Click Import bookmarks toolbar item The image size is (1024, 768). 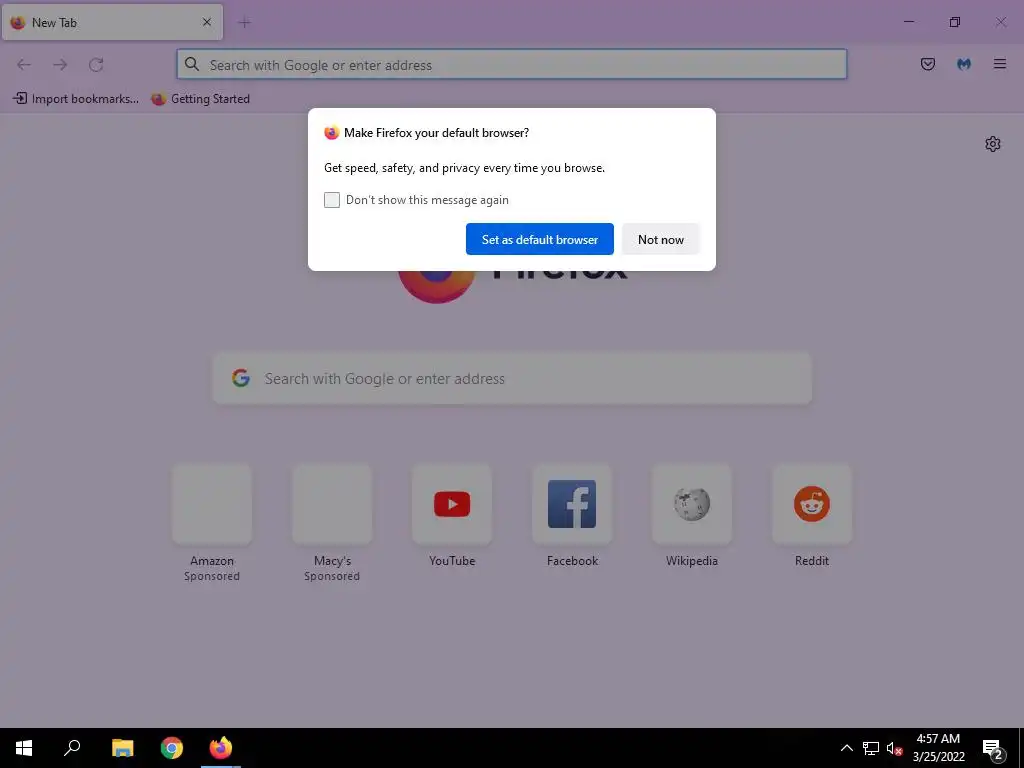tap(76, 99)
